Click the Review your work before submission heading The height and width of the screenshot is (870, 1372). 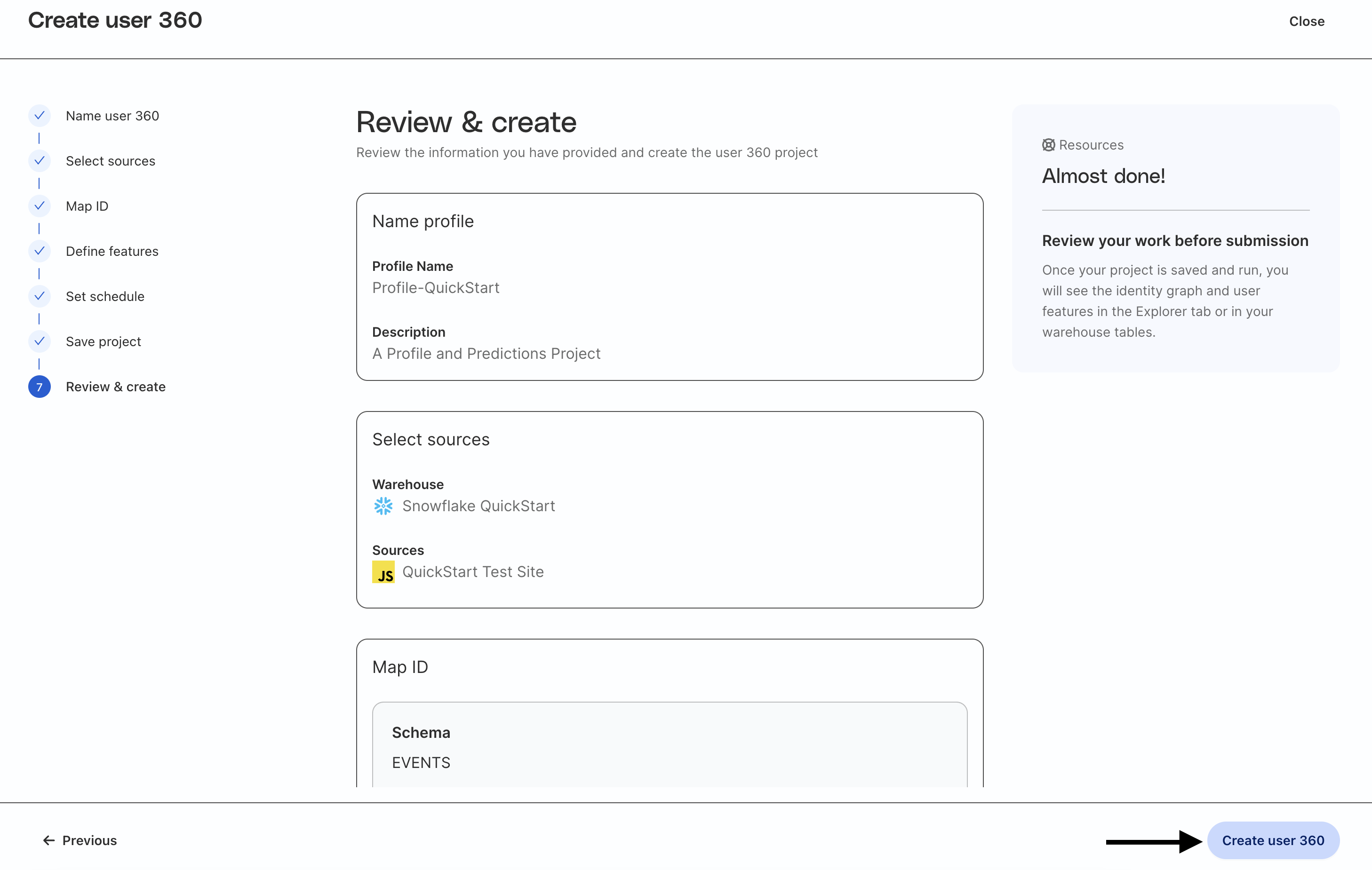(x=1175, y=241)
